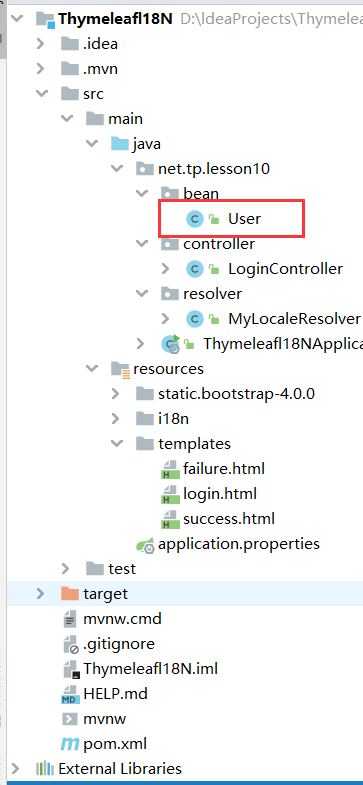
Task: Collapse the resolver package arrow
Action: [x=142, y=293]
